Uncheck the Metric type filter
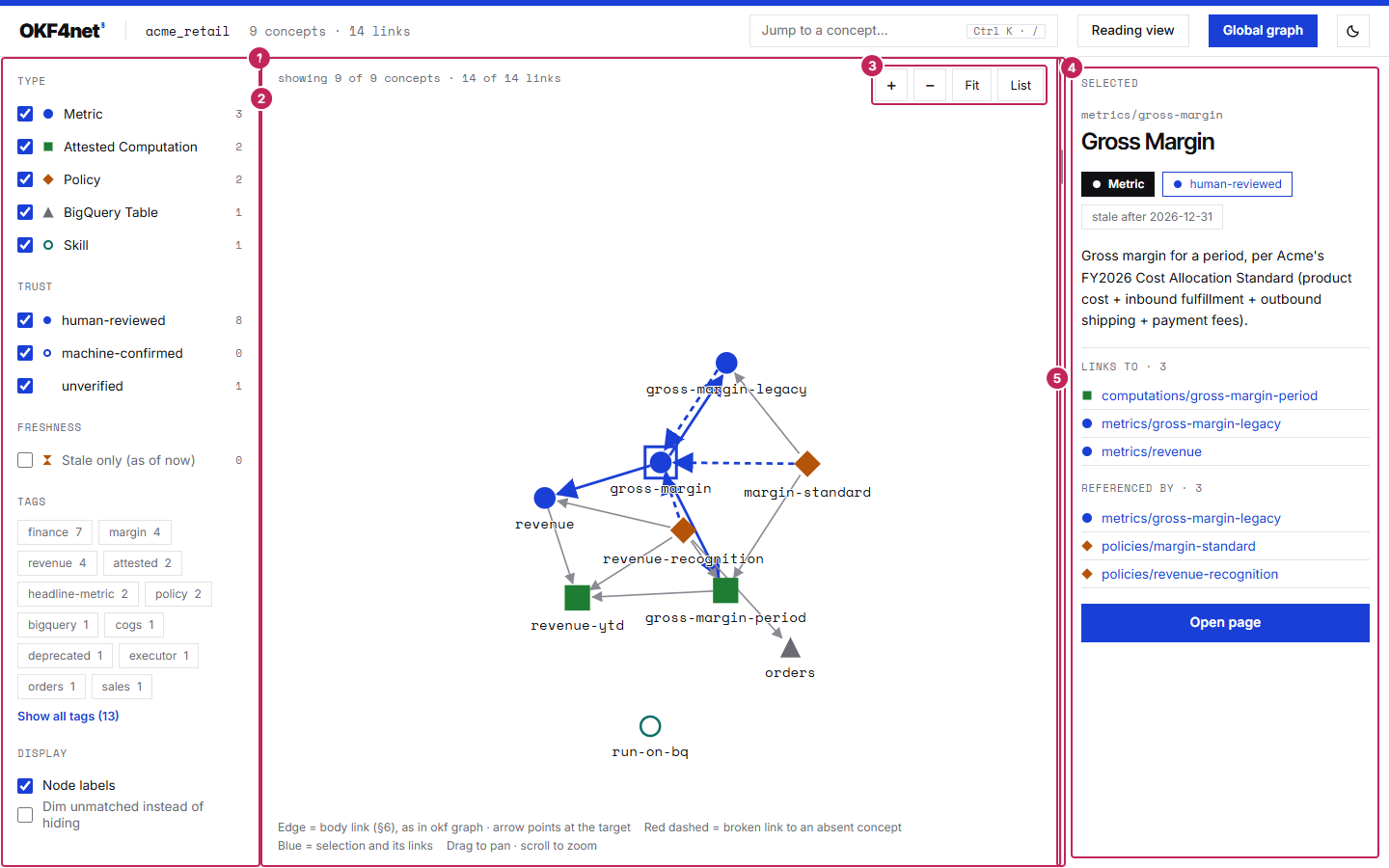1389x868 pixels. 25,114
